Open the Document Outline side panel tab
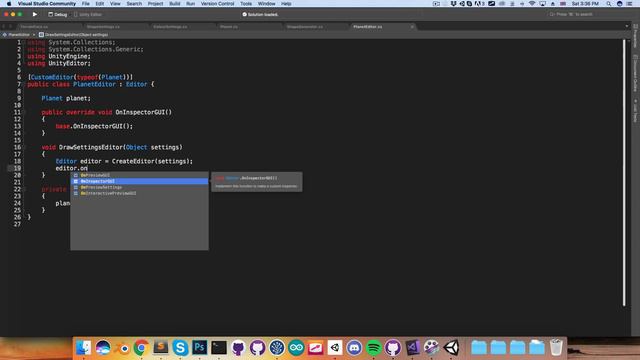The height and width of the screenshot is (360, 640). (x=635, y=73)
